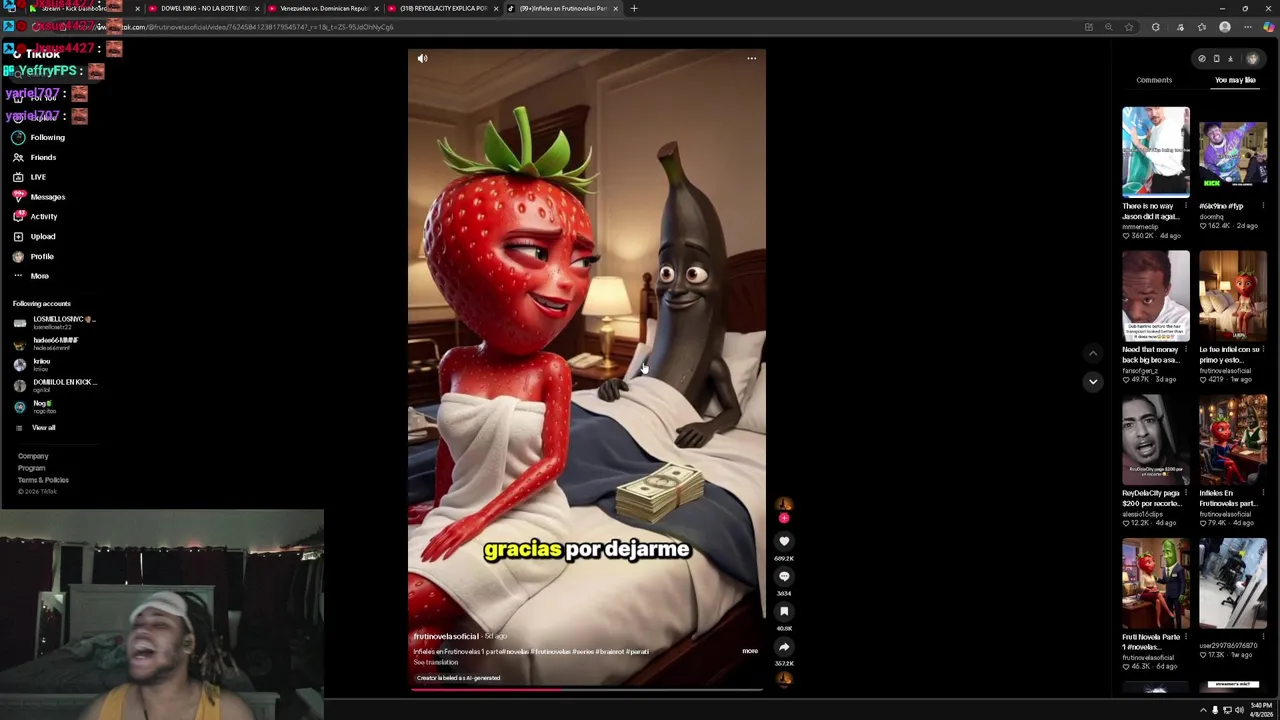The image size is (1280, 720).
Task: Mute the TikTok video with speaker icon
Action: pos(422,59)
